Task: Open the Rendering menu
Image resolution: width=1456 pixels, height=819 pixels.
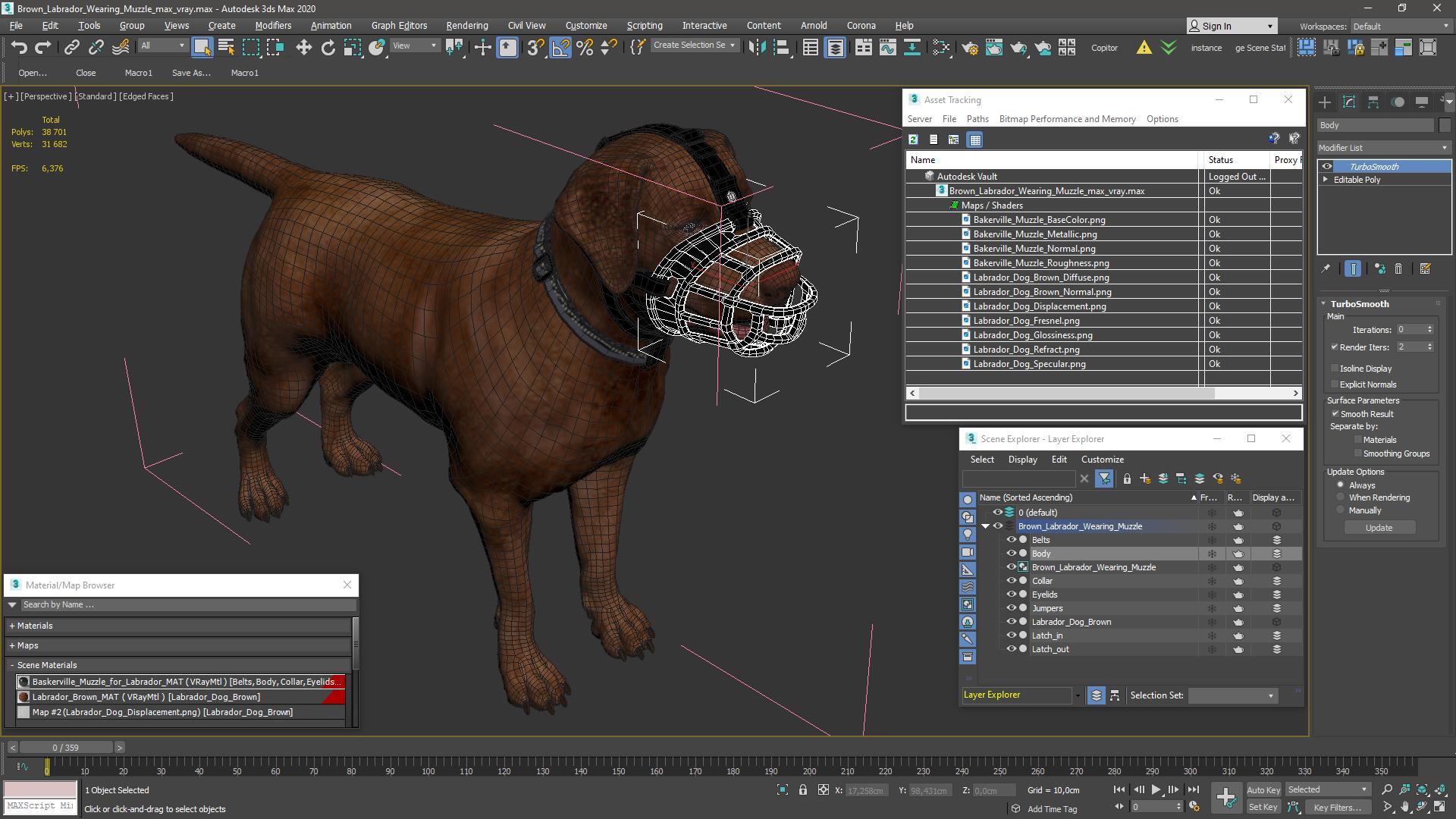Action: click(467, 25)
